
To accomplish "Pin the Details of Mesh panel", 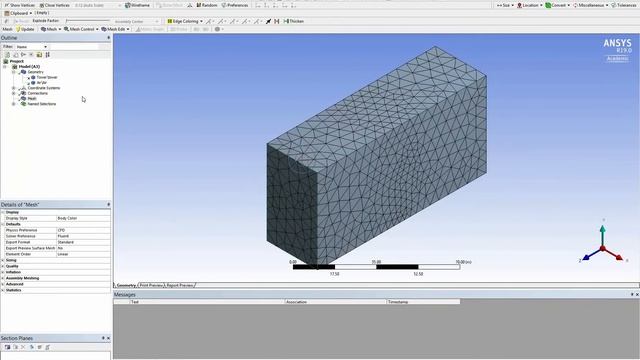I will click(x=108, y=204).
